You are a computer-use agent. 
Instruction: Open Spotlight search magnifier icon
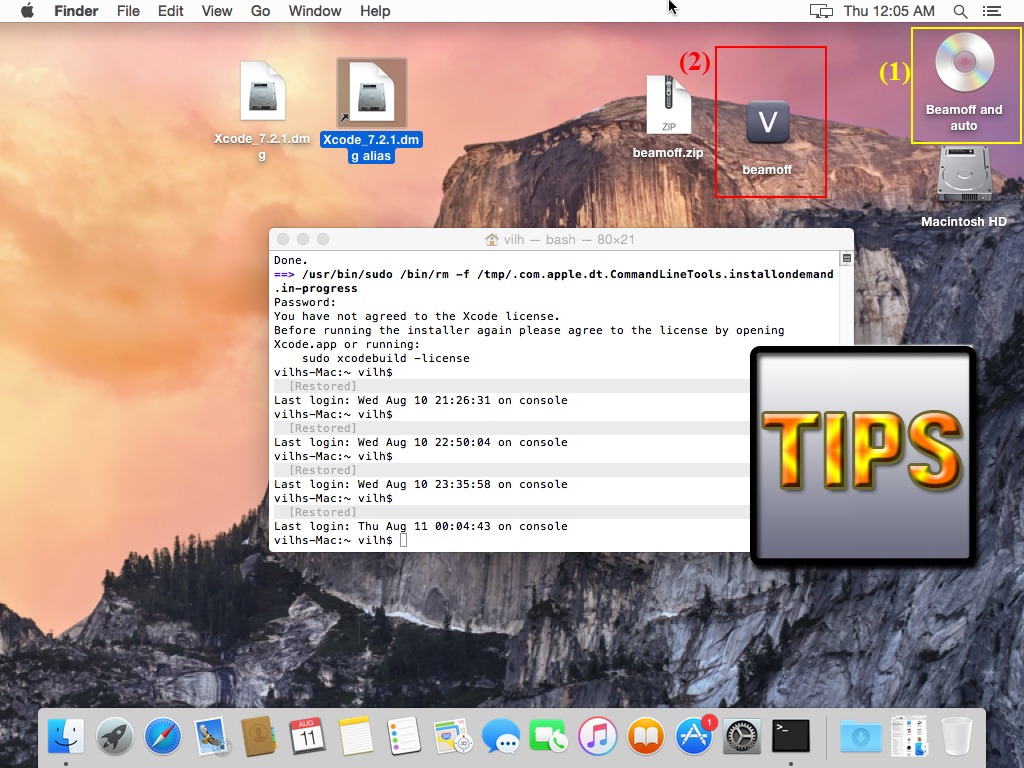(x=960, y=11)
